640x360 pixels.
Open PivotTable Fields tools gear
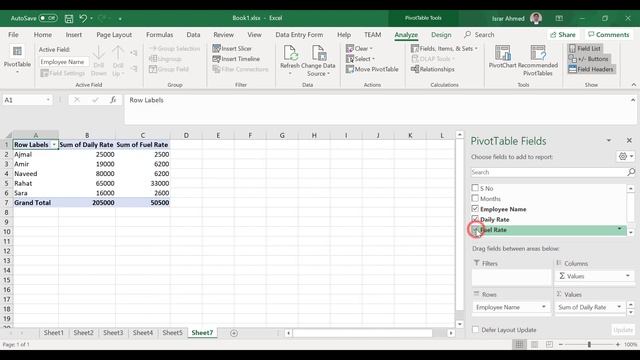coord(625,156)
